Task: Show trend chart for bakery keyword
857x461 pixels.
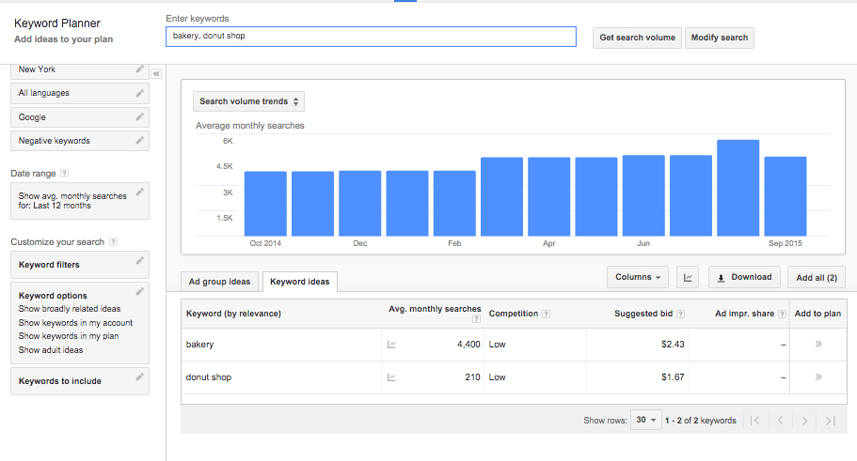Action: click(x=391, y=345)
